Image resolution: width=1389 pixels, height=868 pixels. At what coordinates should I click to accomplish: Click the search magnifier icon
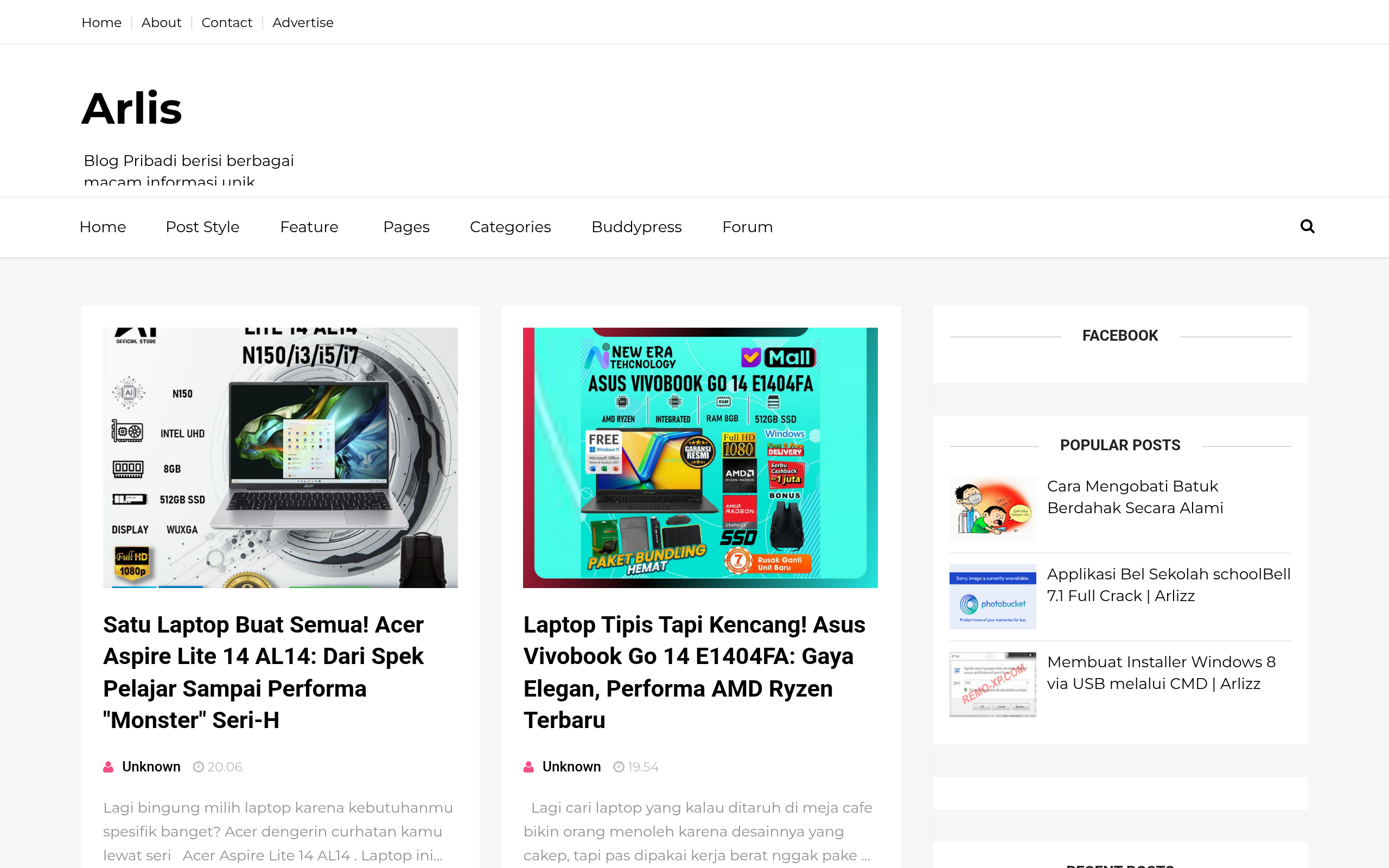(1307, 226)
